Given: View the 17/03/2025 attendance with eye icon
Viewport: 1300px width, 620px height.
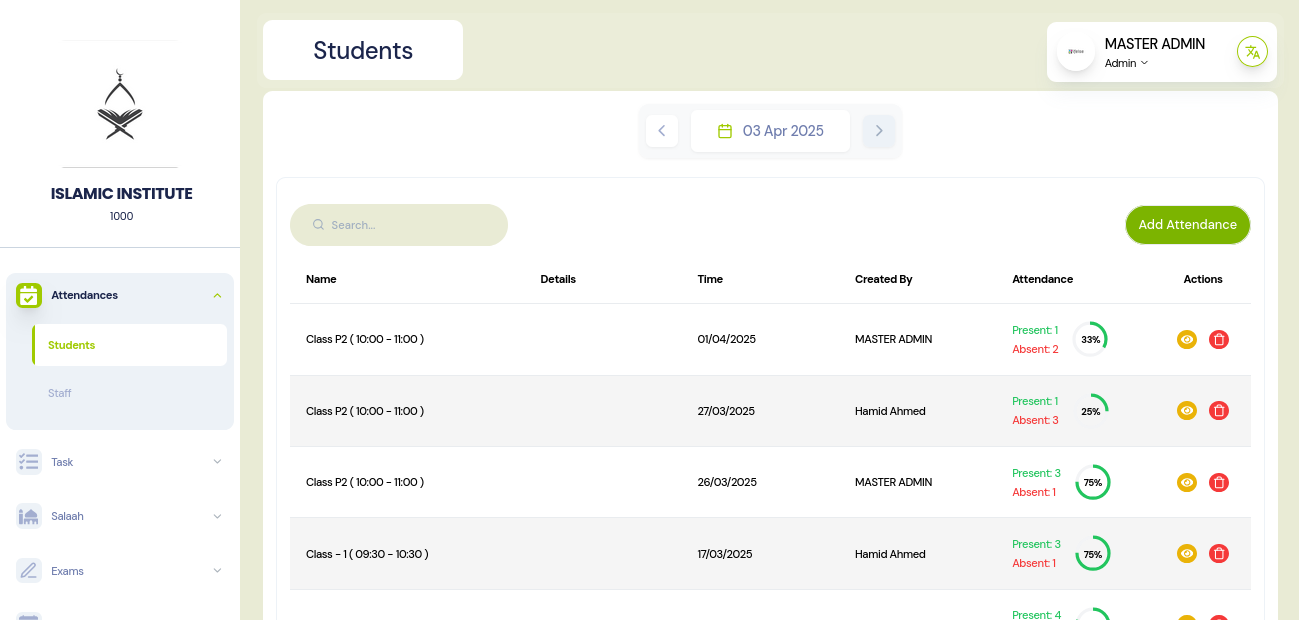Looking at the screenshot, I should (1187, 554).
